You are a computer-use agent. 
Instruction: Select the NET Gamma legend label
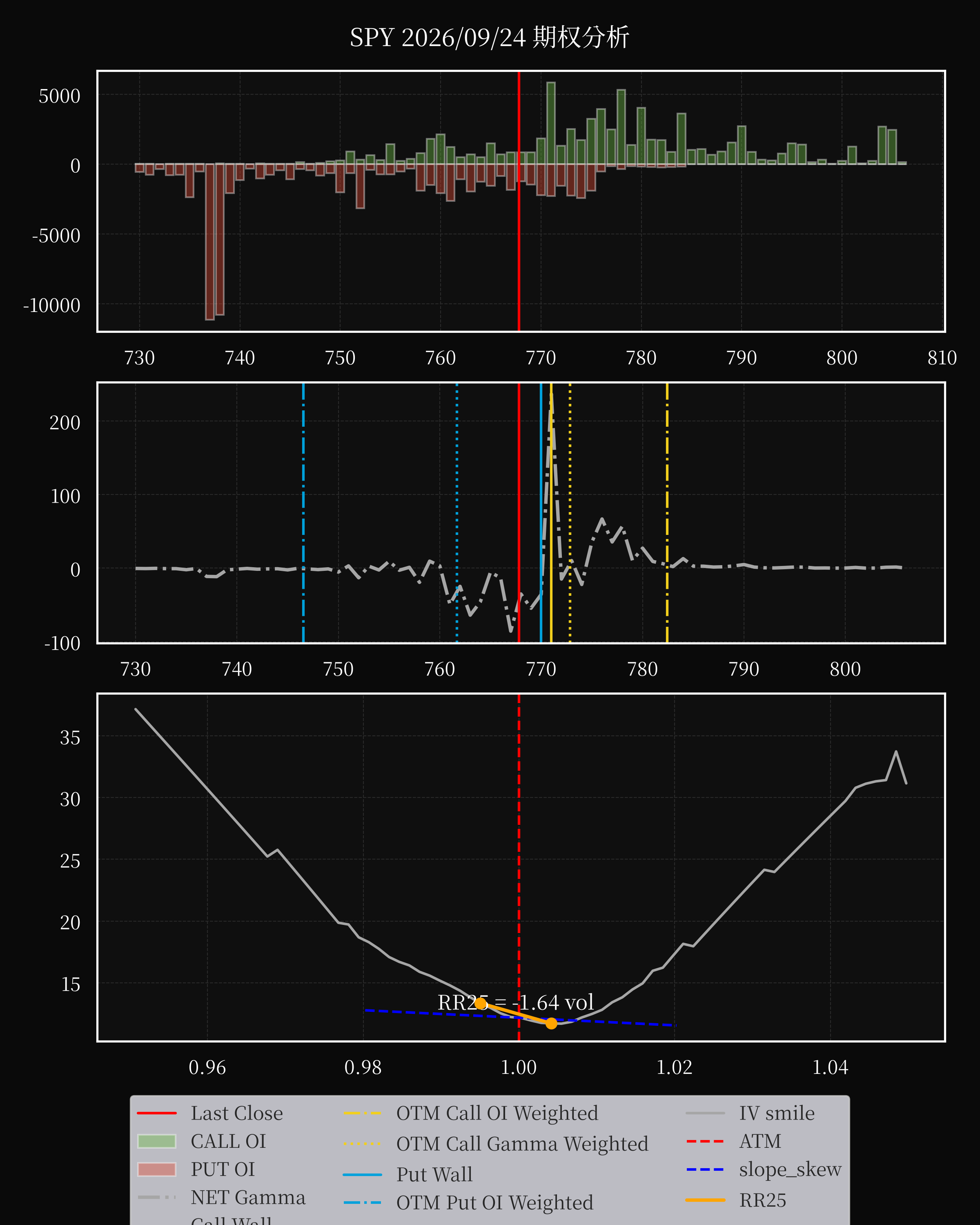point(248,1197)
